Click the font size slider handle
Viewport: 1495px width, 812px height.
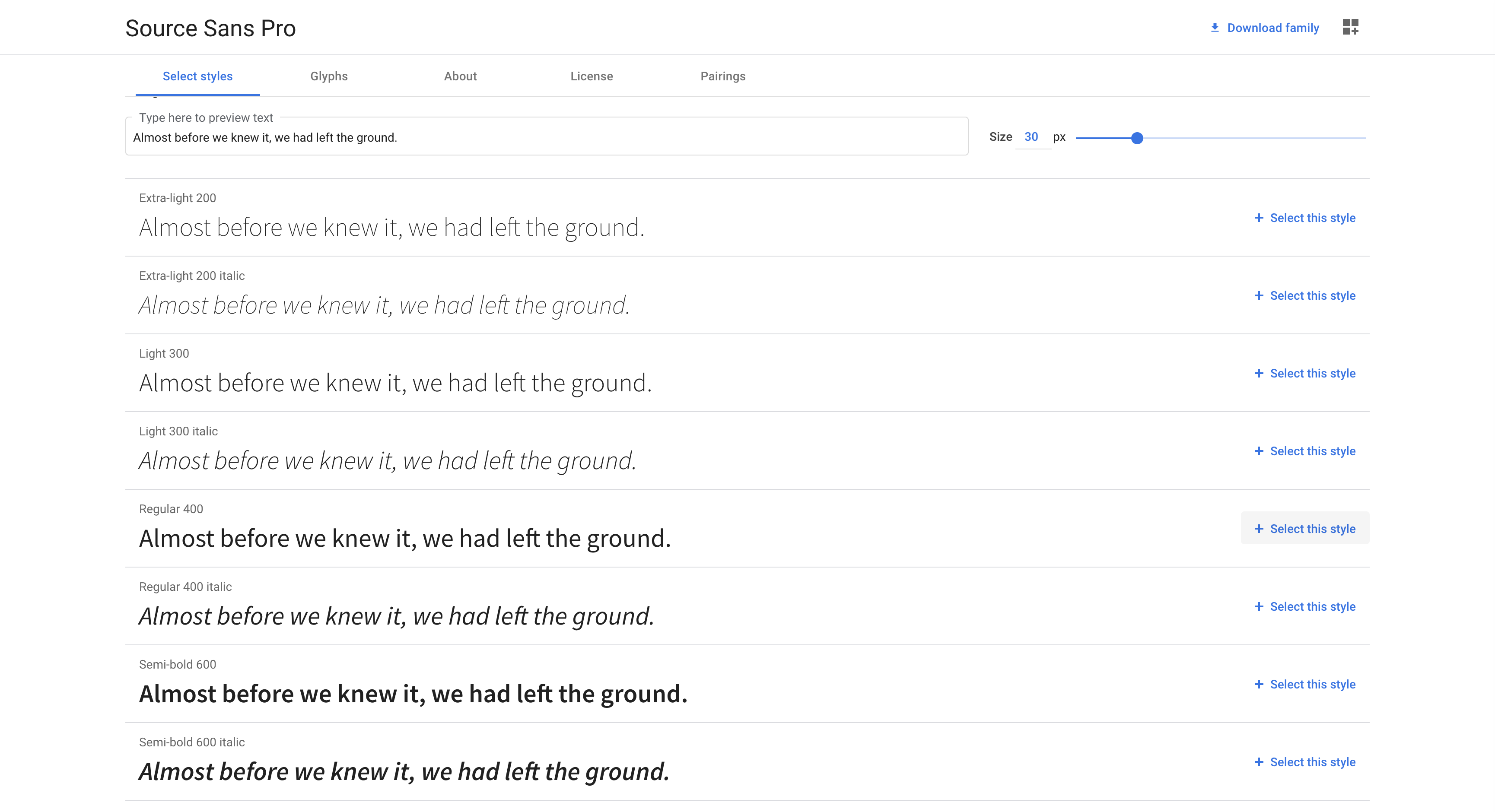pyautogui.click(x=1137, y=138)
